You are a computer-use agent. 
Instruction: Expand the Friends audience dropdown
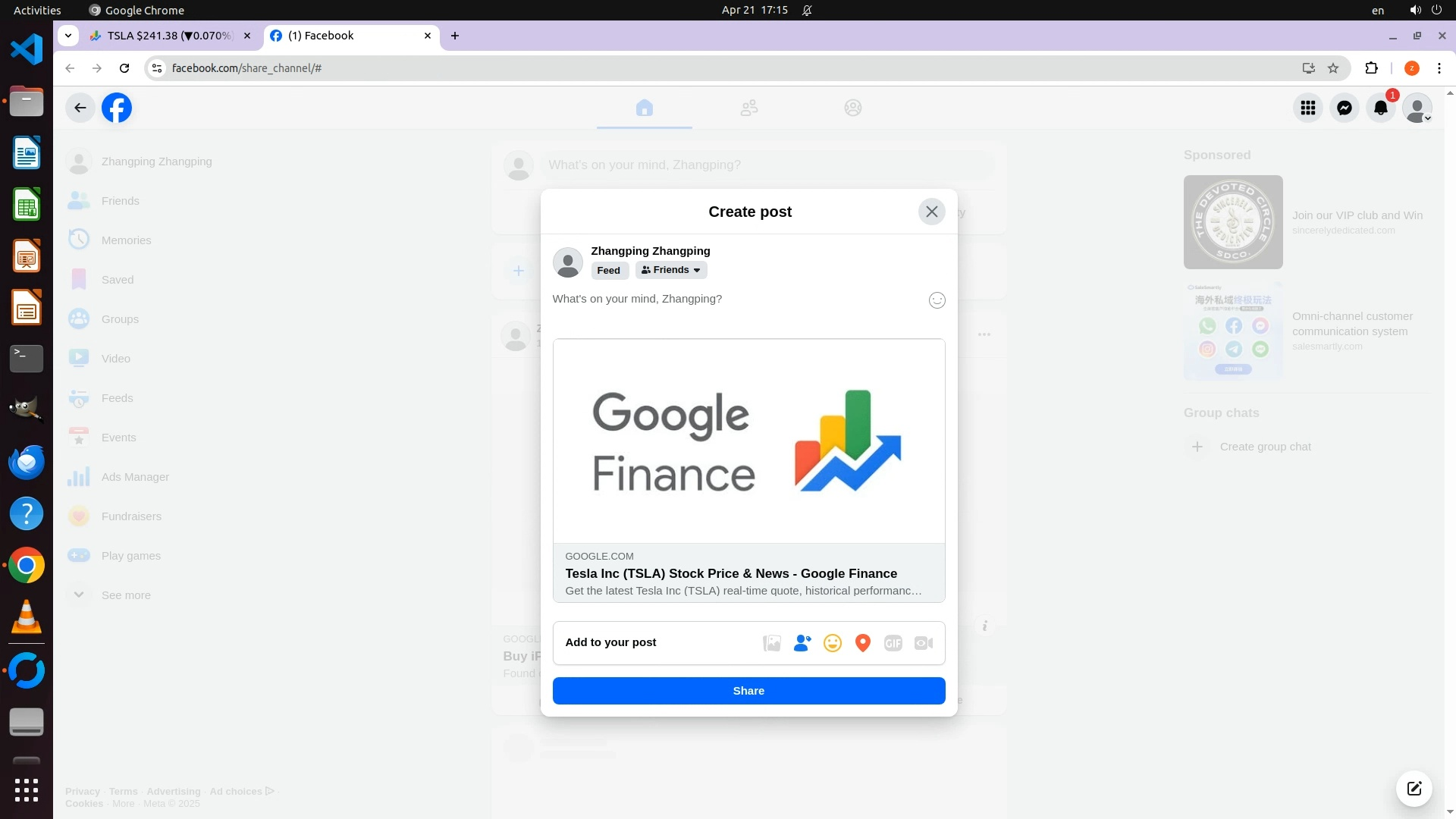click(671, 270)
